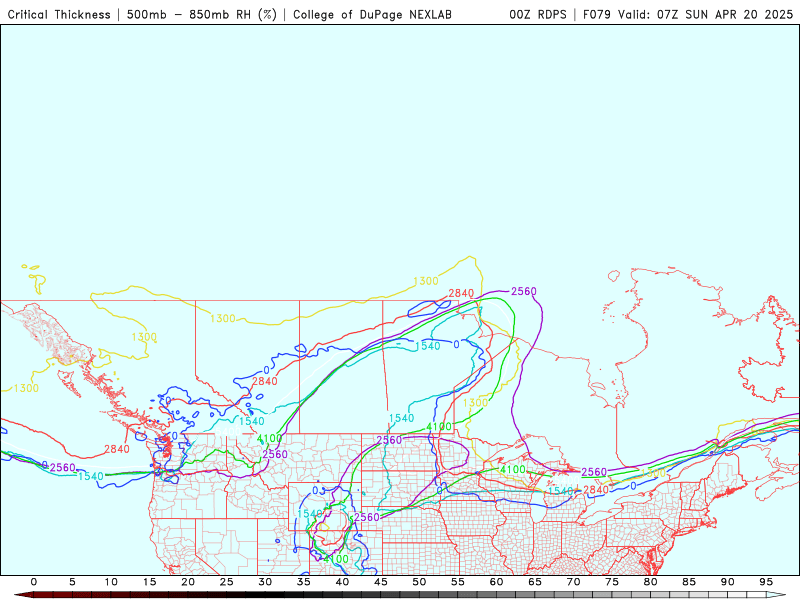Click color bar tick label "75"
The height and width of the screenshot is (600, 800).
(612, 582)
